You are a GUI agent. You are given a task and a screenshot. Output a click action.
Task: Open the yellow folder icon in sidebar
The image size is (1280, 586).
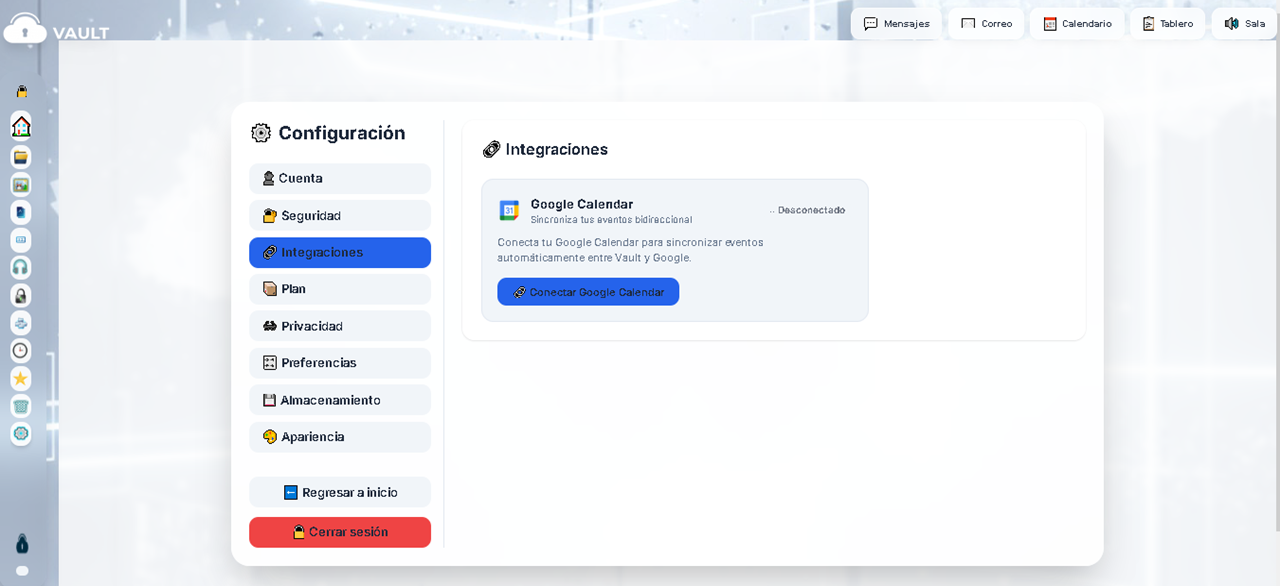point(21,157)
